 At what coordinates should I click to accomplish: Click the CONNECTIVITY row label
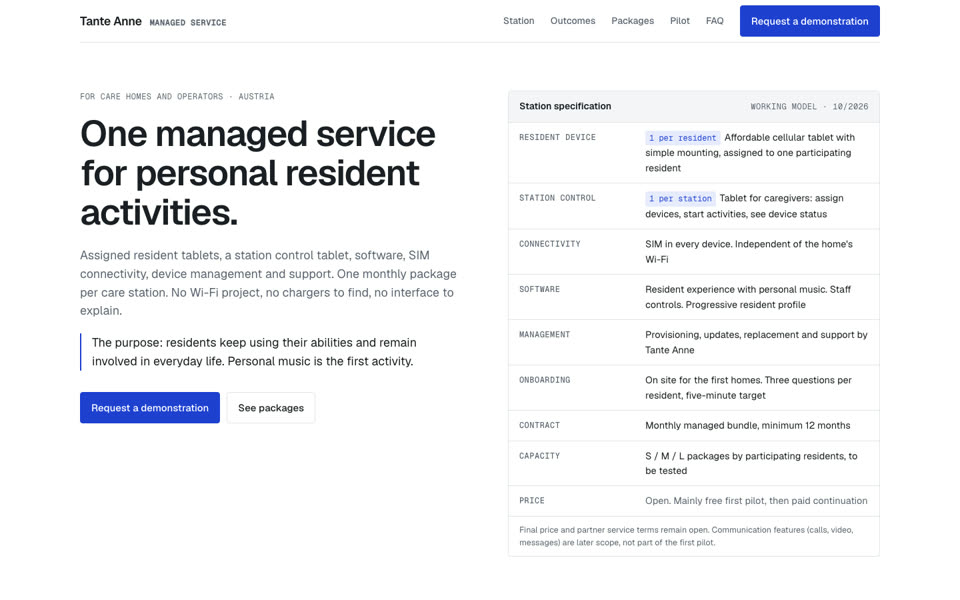550,244
